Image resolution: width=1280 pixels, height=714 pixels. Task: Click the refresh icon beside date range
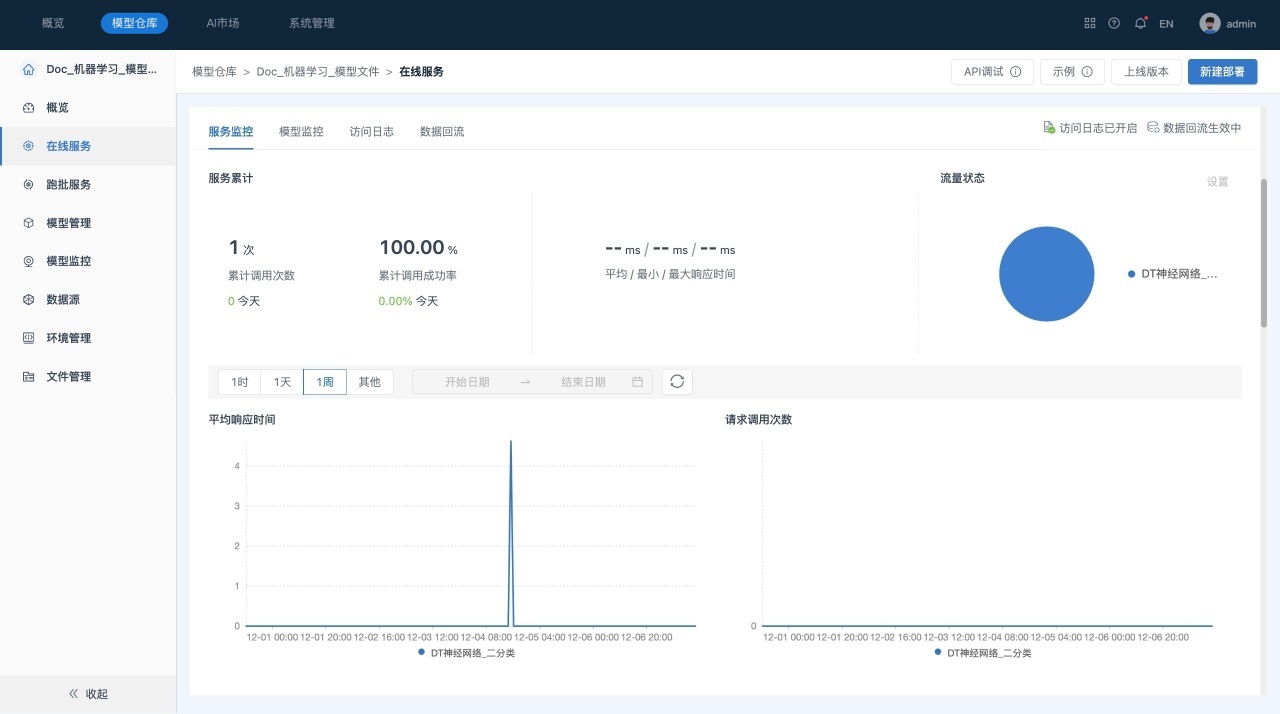(x=677, y=382)
